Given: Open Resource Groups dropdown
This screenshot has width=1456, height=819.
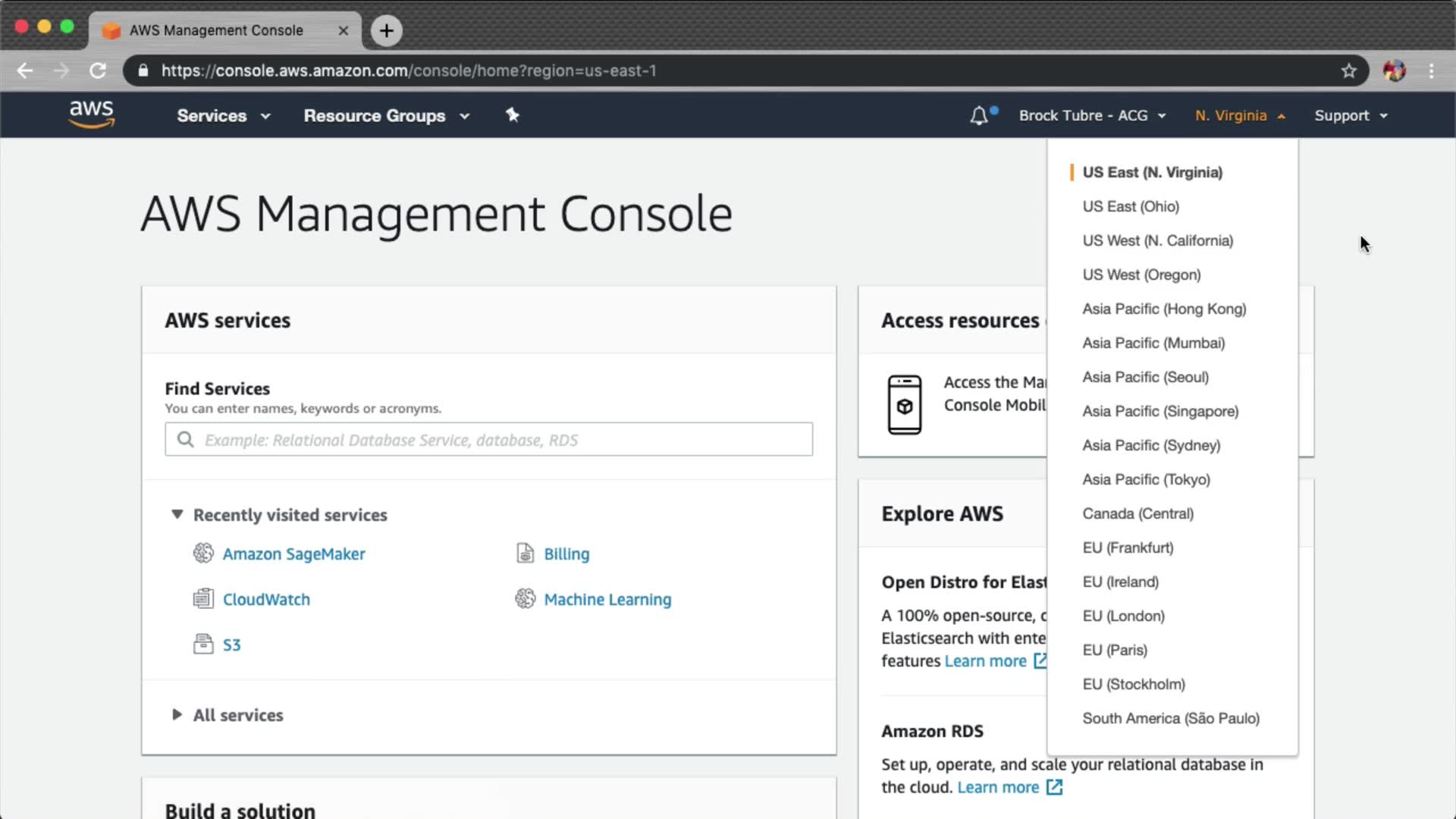Looking at the screenshot, I should [x=386, y=116].
